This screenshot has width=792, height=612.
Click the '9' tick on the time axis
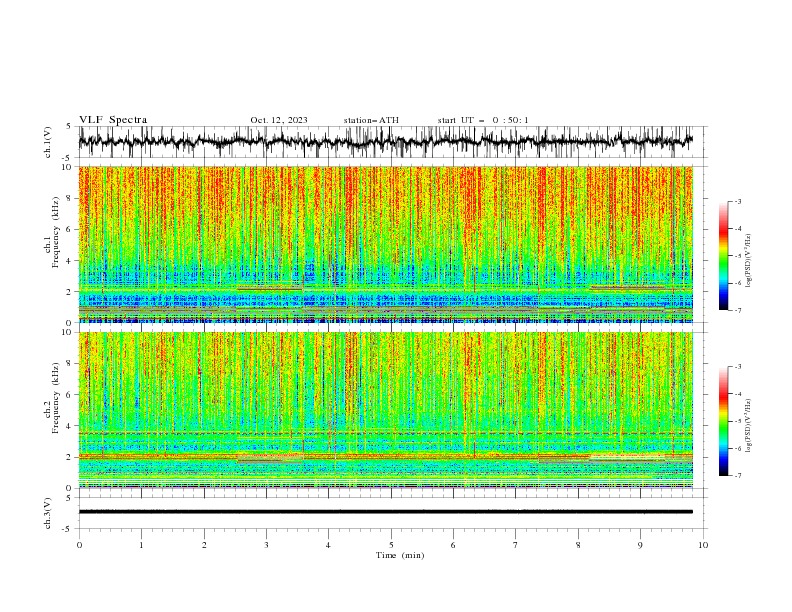coord(640,545)
